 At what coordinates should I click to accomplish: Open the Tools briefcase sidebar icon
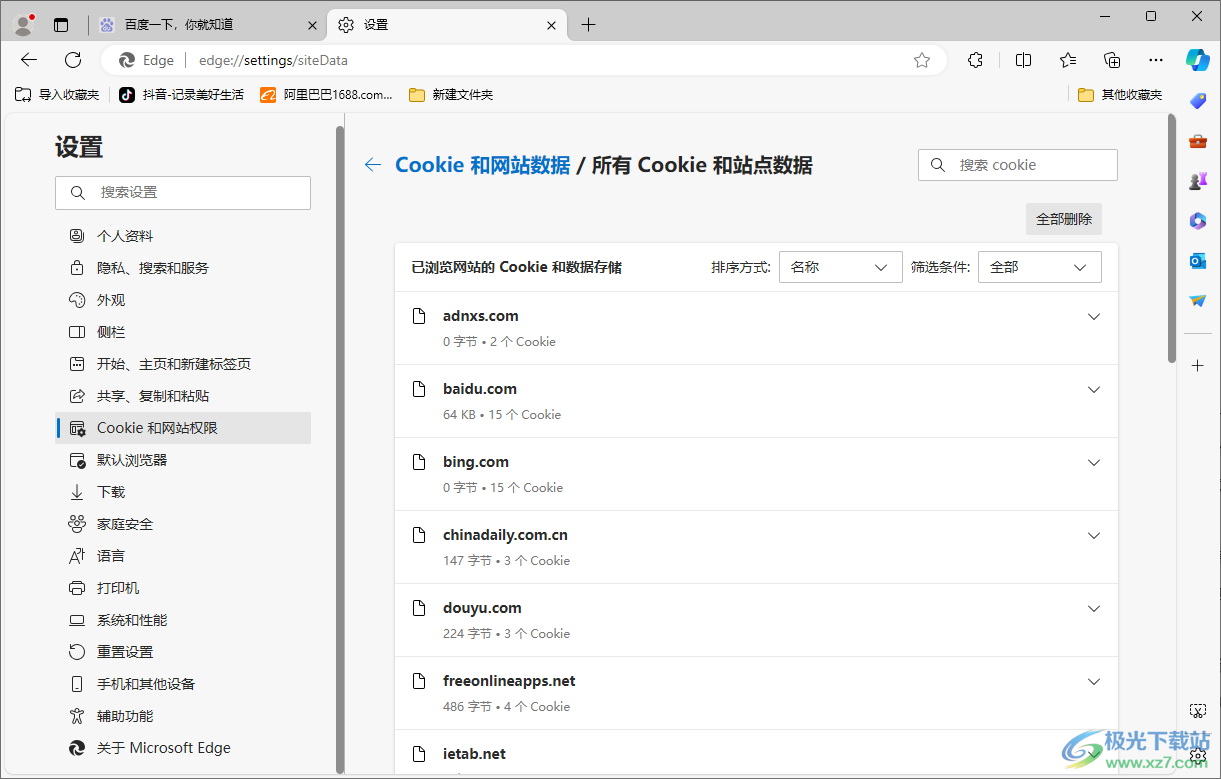[x=1198, y=141]
